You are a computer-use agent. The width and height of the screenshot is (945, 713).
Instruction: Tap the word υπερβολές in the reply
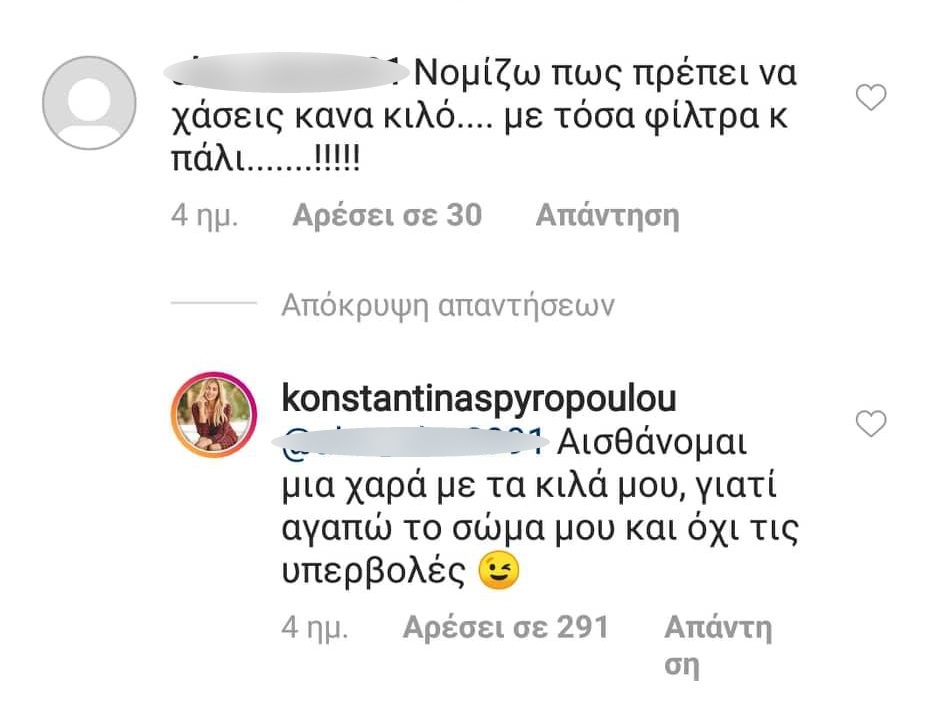pos(374,571)
